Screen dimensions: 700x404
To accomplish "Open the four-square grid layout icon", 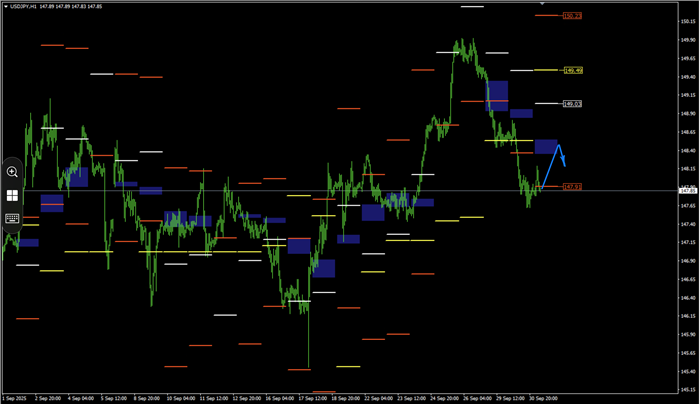I will [x=12, y=196].
